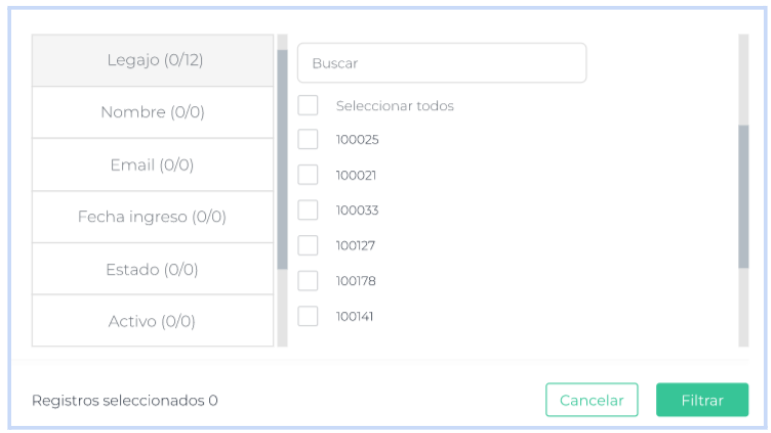Tick the Seleccionar todos checkbox
This screenshot has width=771, height=433.
pyautogui.click(x=308, y=105)
